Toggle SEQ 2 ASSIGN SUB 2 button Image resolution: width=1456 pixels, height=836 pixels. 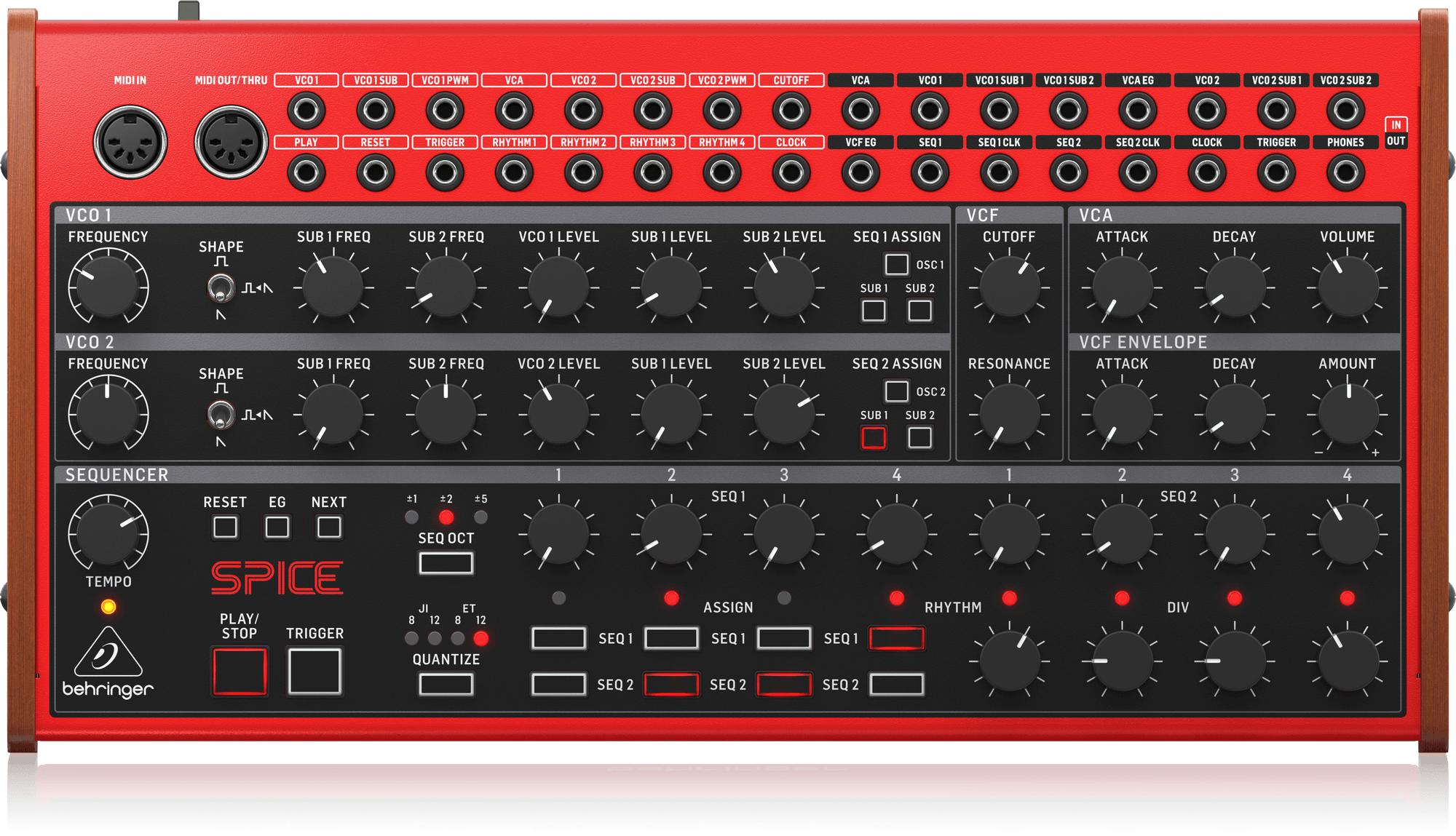(919, 438)
